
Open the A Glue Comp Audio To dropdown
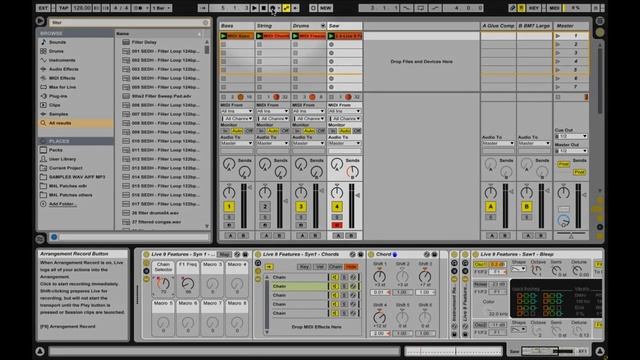point(498,143)
